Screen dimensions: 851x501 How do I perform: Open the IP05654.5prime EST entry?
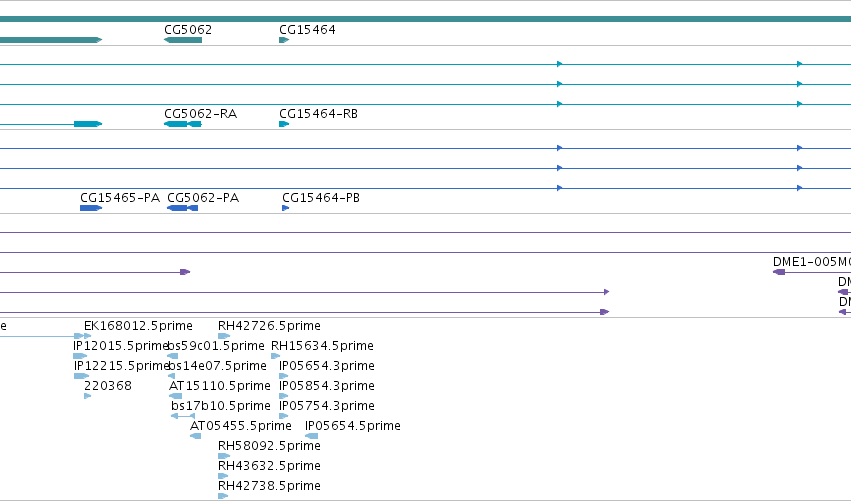pyautogui.click(x=353, y=427)
